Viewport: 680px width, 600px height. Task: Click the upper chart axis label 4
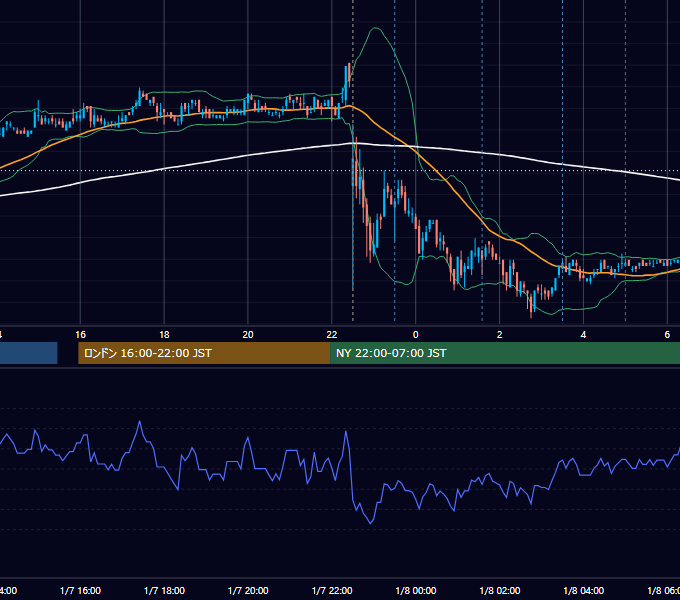[583, 335]
